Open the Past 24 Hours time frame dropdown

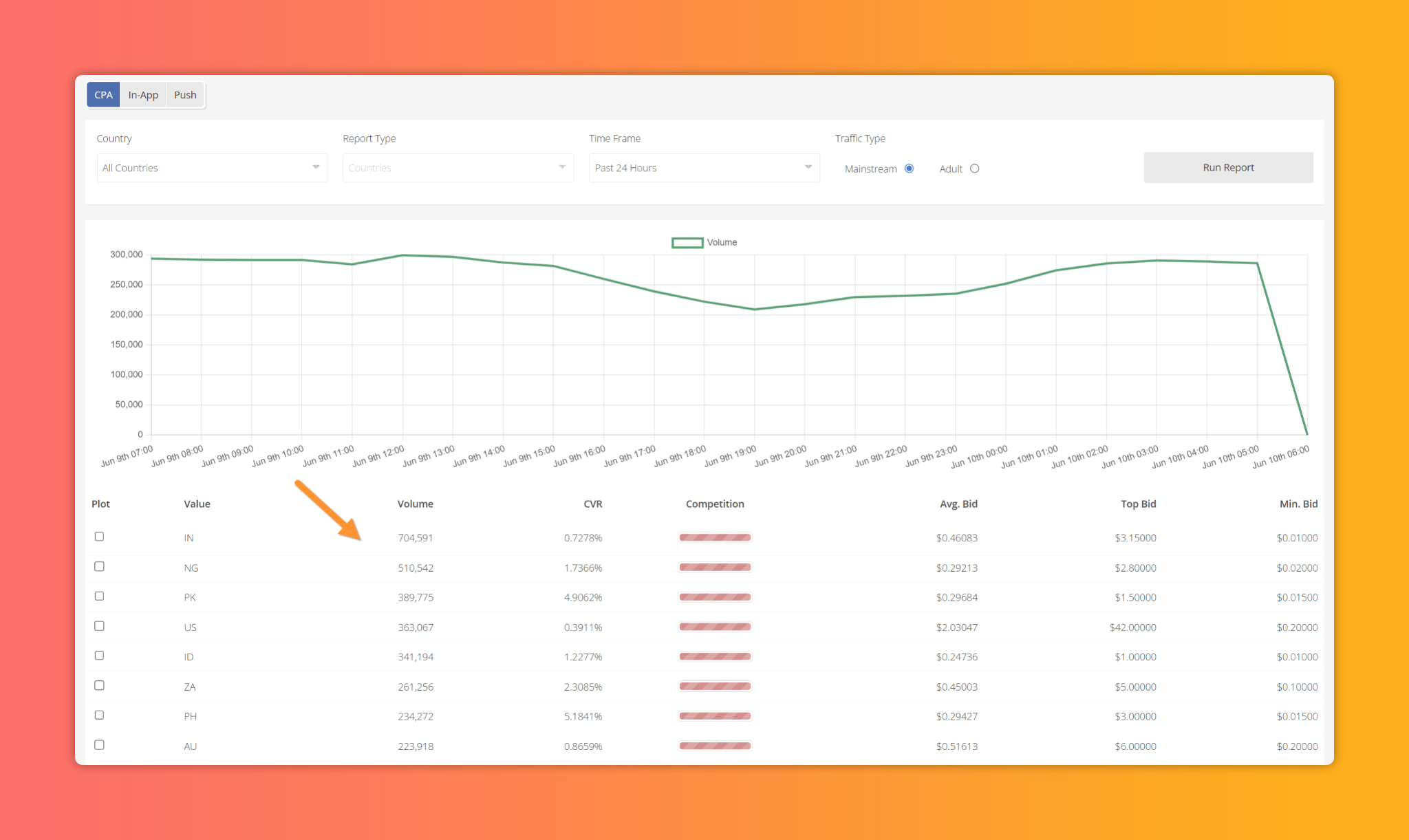click(x=704, y=168)
